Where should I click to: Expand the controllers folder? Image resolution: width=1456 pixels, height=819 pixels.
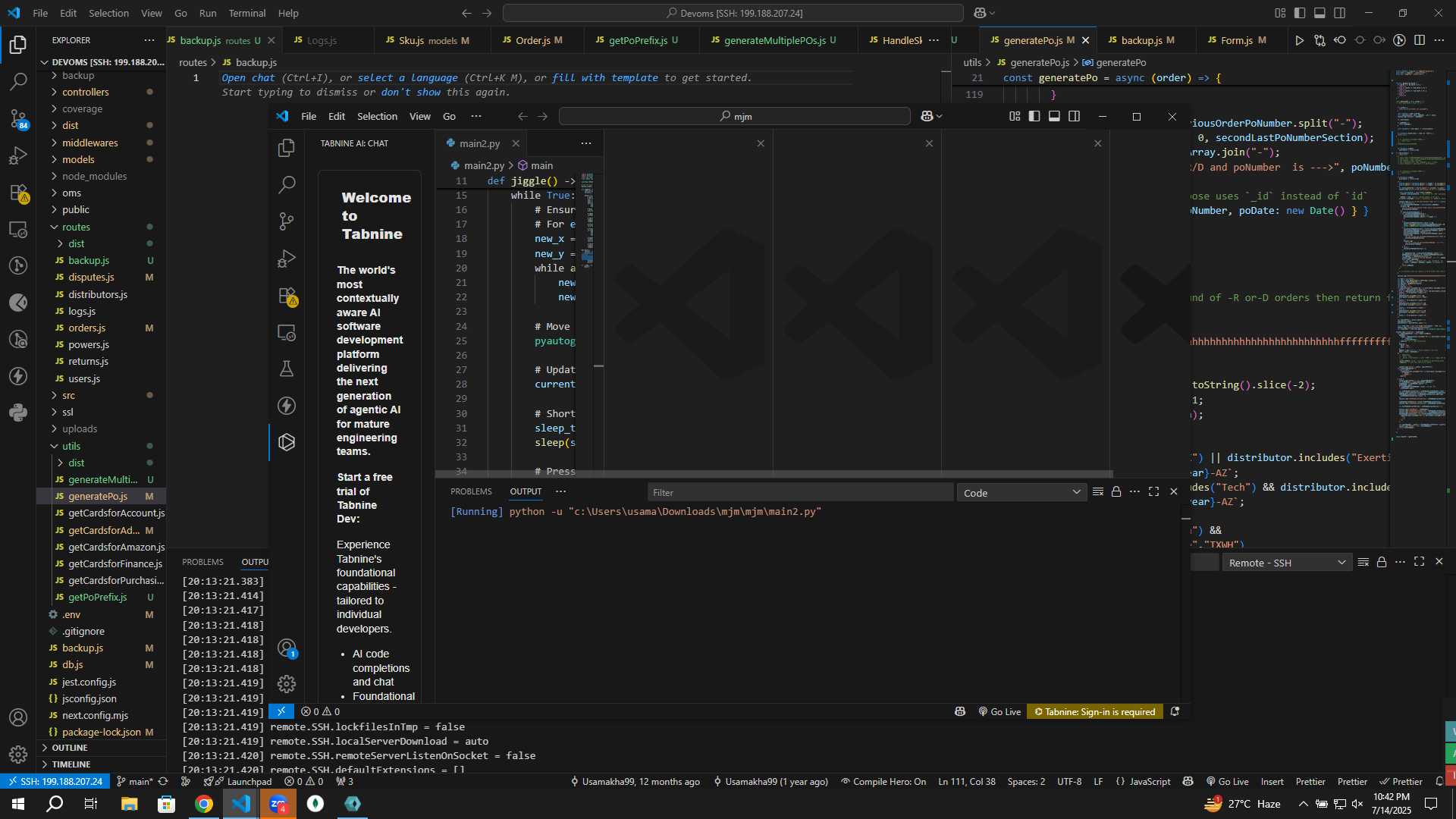tap(102, 92)
